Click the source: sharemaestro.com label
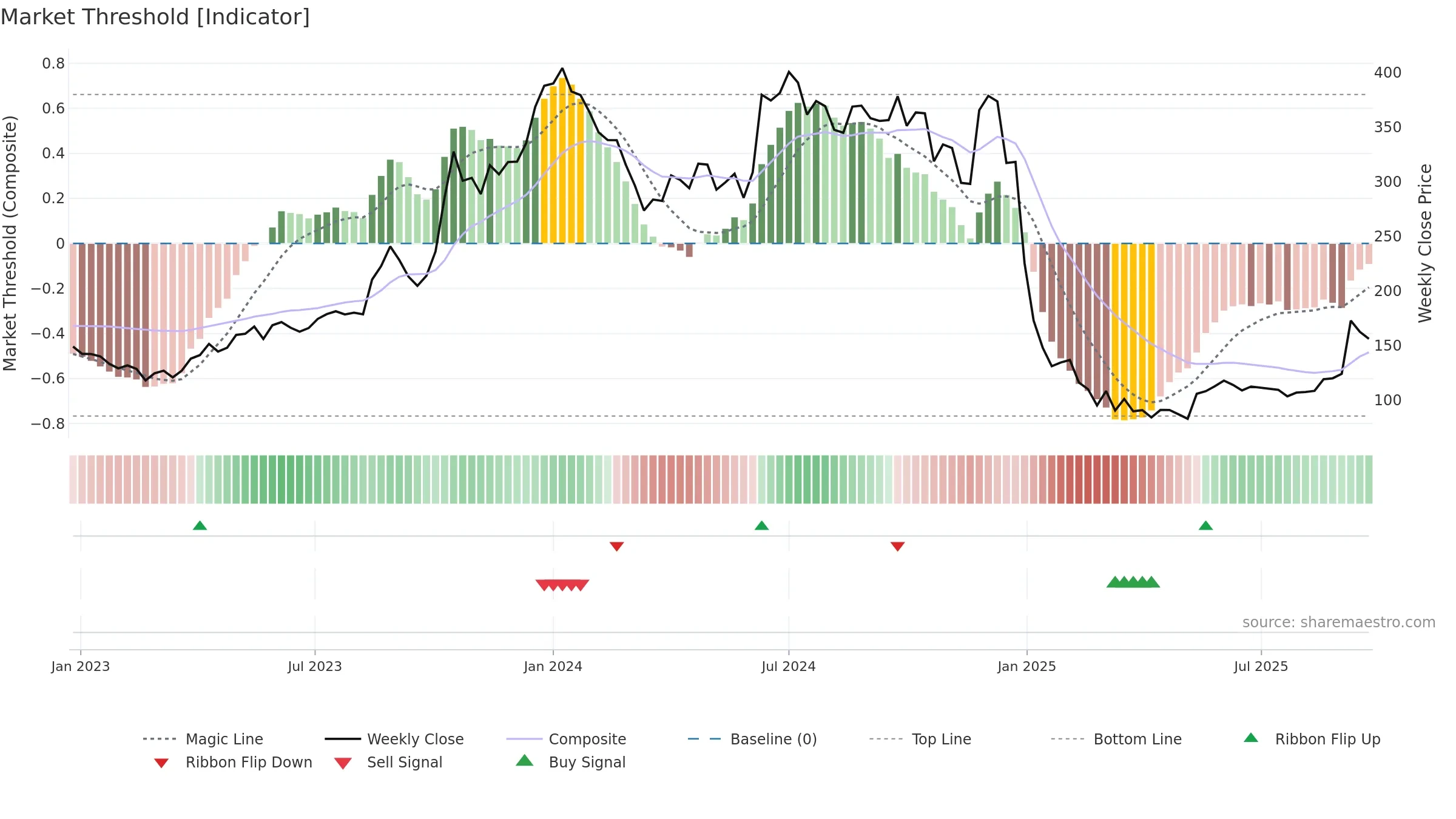 1338,622
